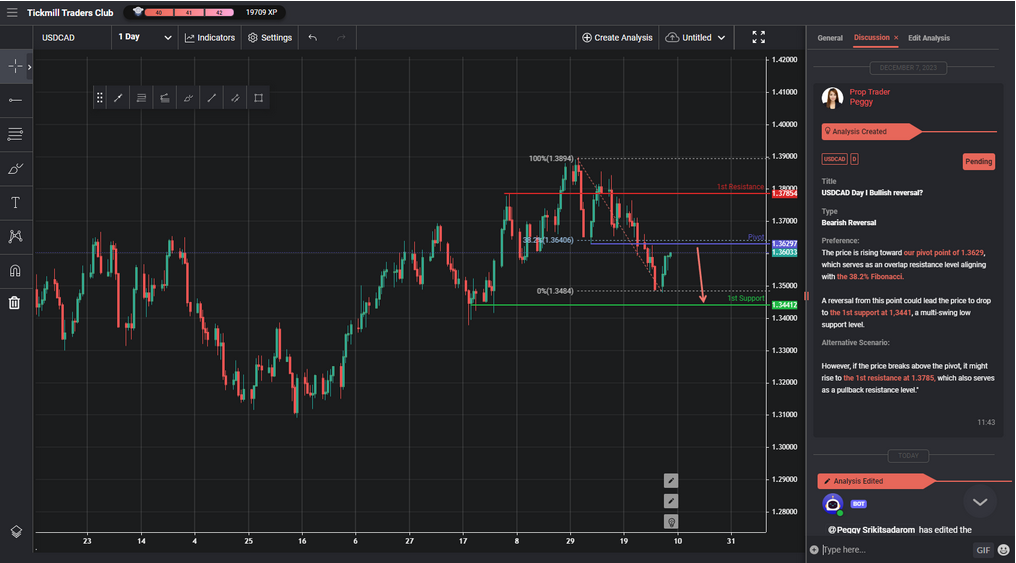Pick rectangle shape in floating toolbar
This screenshot has height=563, width=1016.
(x=258, y=98)
